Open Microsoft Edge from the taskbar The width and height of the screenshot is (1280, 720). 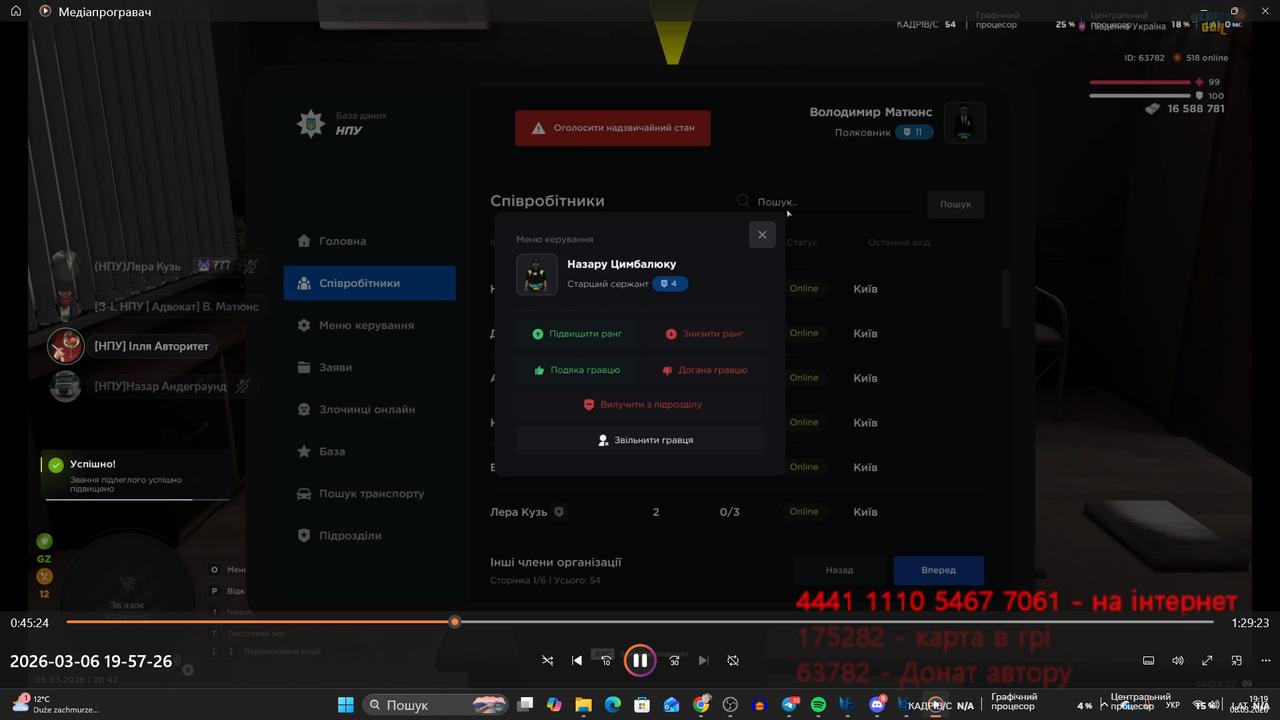pyautogui.click(x=613, y=705)
